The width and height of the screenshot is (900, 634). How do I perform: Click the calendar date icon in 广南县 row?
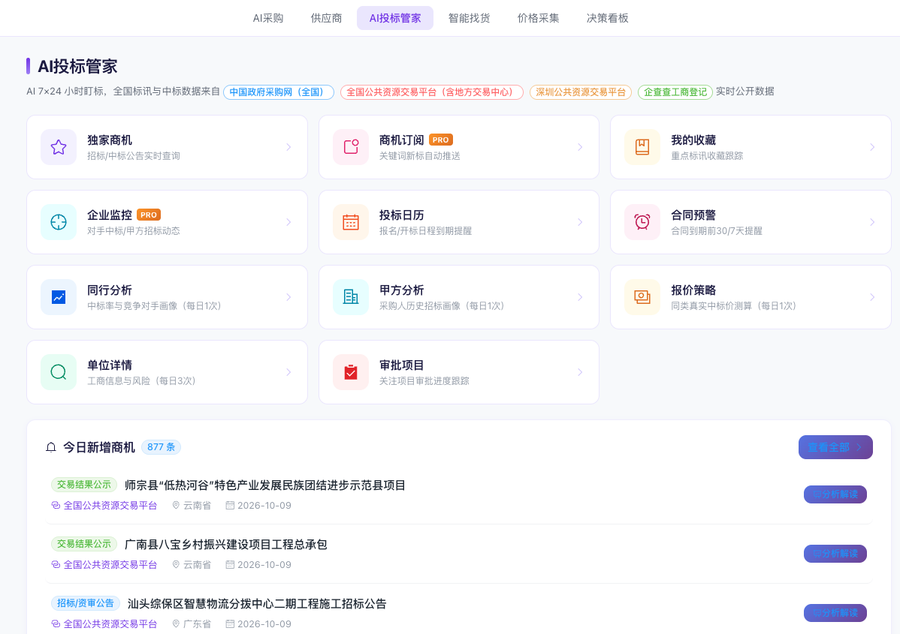230,565
